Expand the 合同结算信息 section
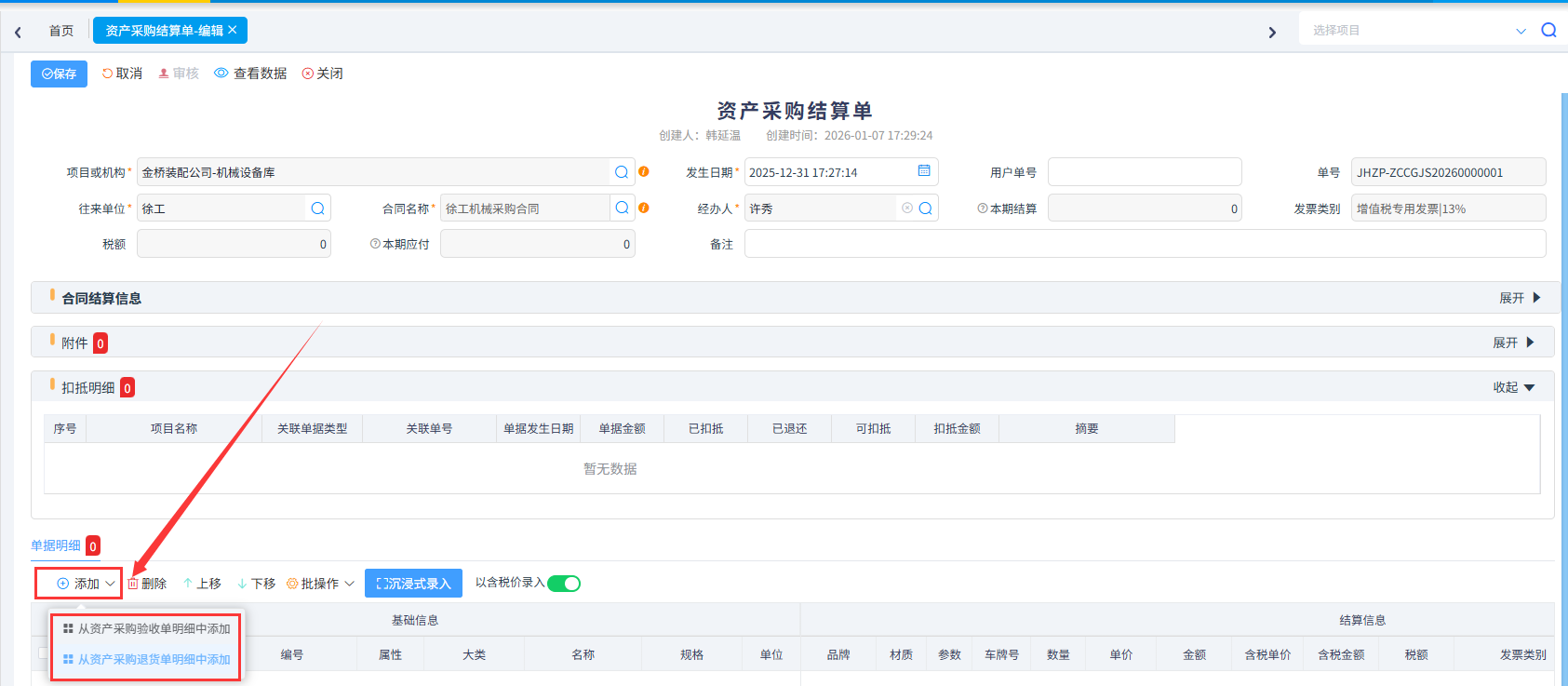Image resolution: width=1568 pixels, height=686 pixels. (1520, 298)
